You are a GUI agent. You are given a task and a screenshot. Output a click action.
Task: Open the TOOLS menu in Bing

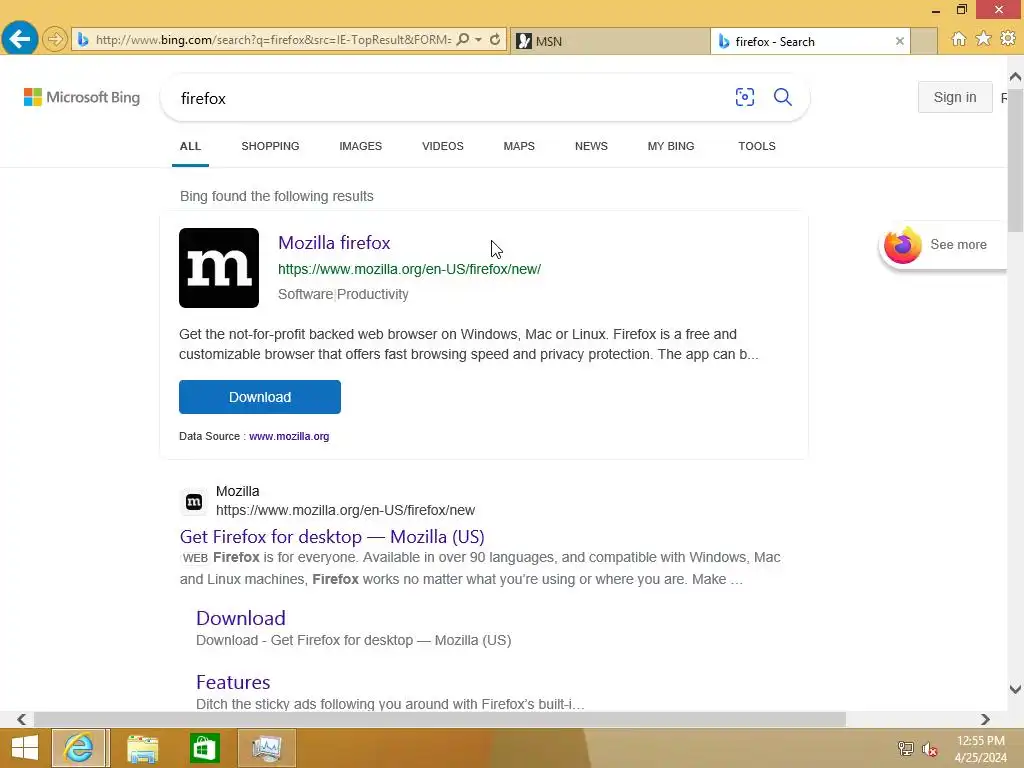point(757,146)
